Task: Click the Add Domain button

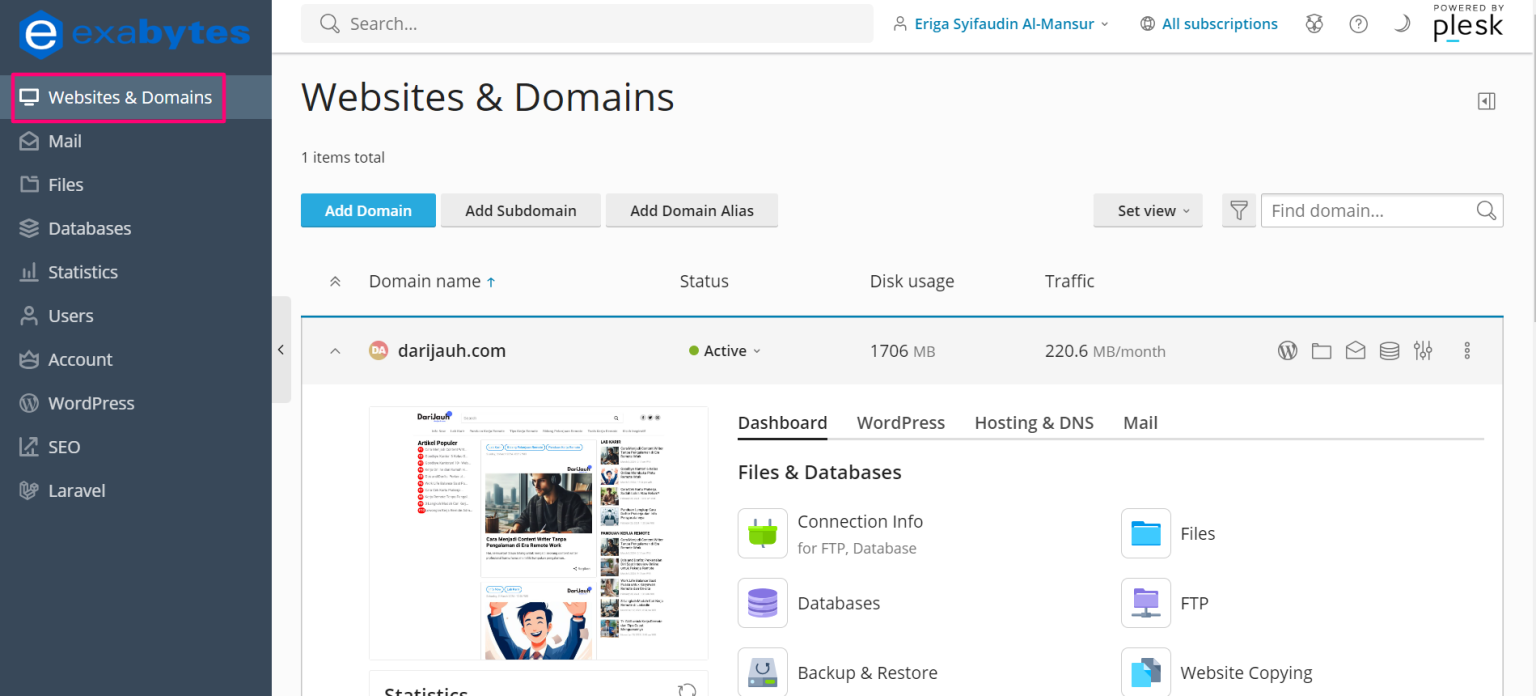Action: pos(368,211)
